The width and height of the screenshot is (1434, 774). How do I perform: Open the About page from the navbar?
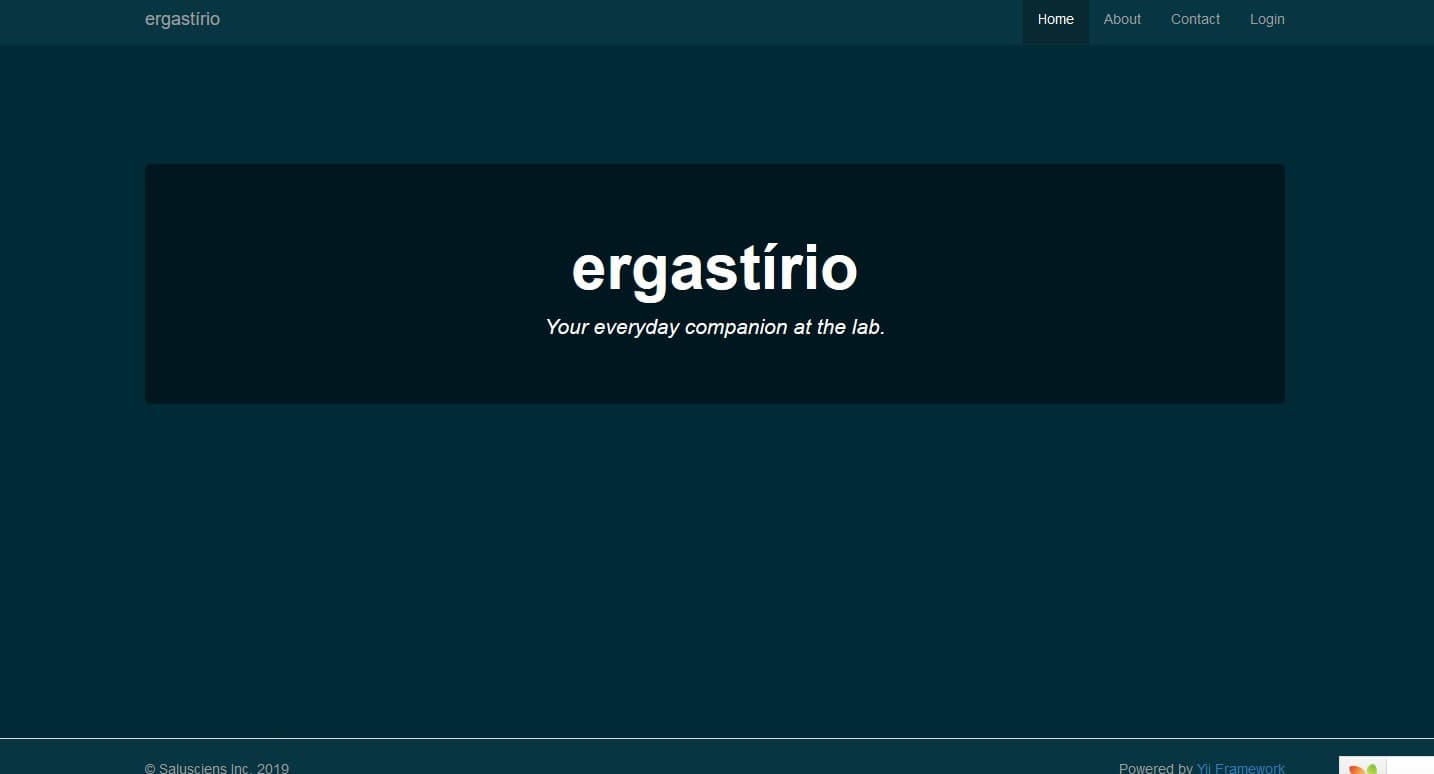tap(1121, 19)
